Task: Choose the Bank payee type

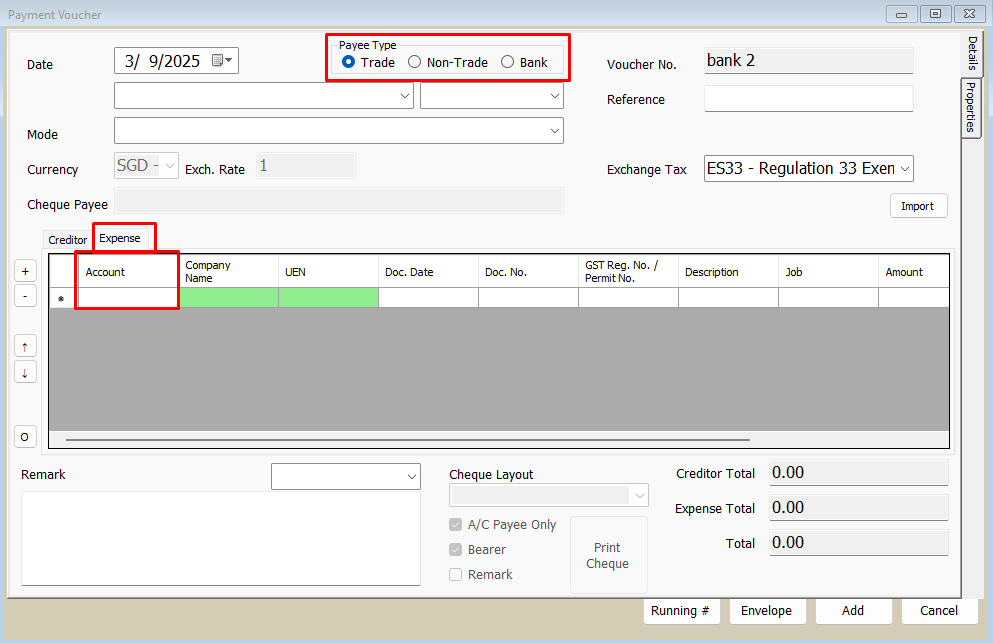Action: click(508, 62)
